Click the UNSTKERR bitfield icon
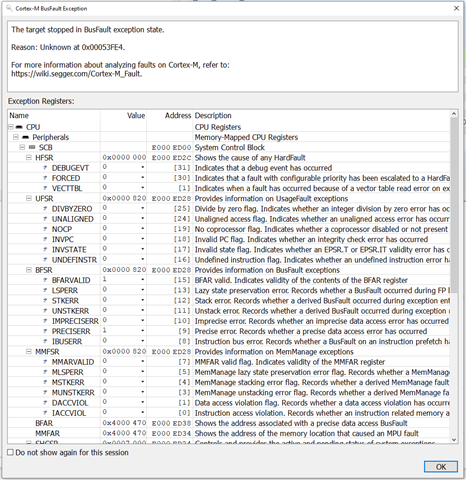The width and height of the screenshot is (466, 480). click(45, 311)
